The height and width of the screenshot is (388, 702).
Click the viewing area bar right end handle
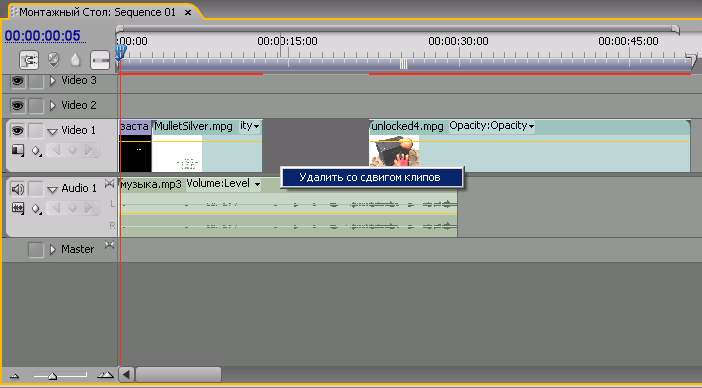676,30
